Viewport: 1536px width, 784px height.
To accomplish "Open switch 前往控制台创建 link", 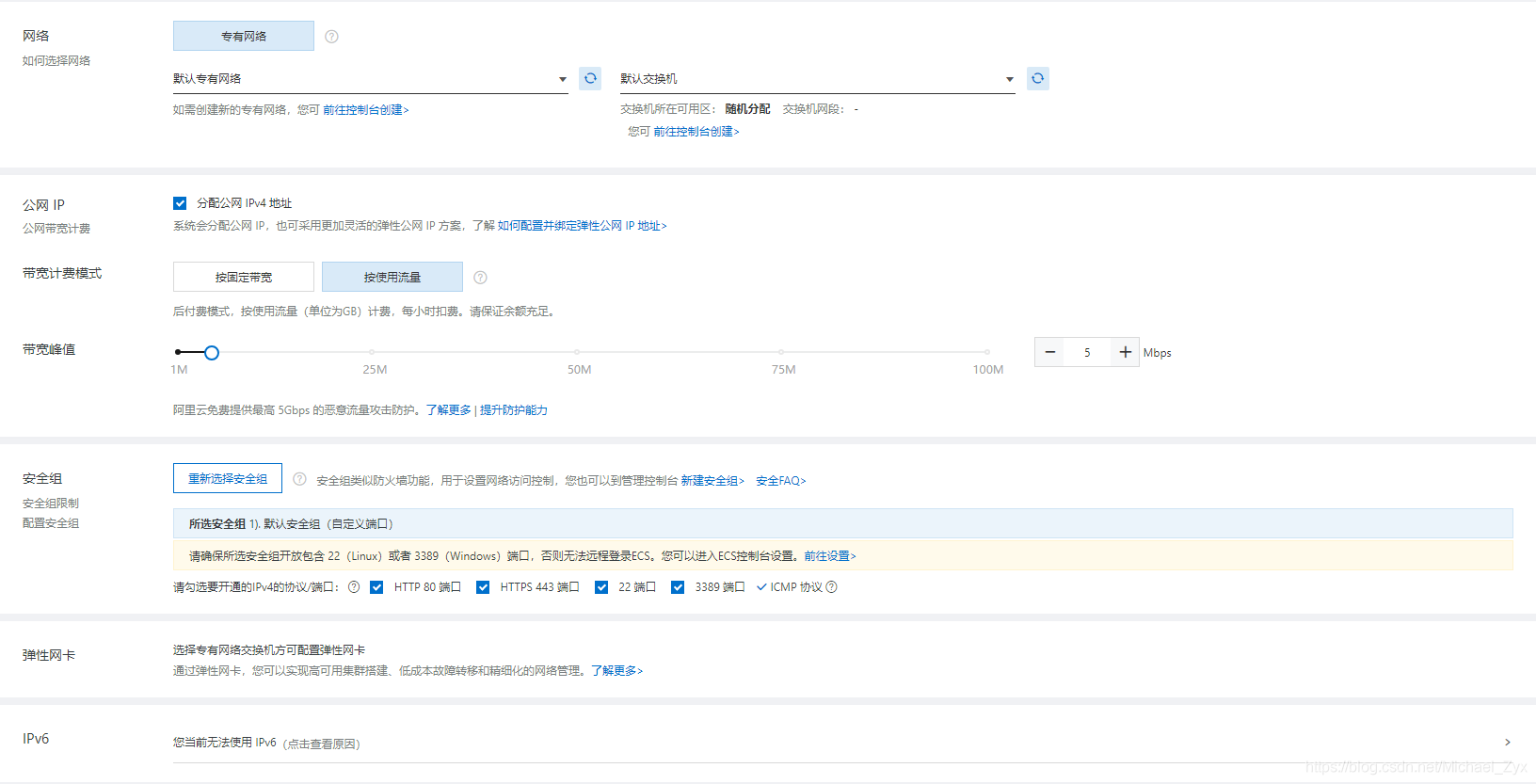I will pos(696,132).
